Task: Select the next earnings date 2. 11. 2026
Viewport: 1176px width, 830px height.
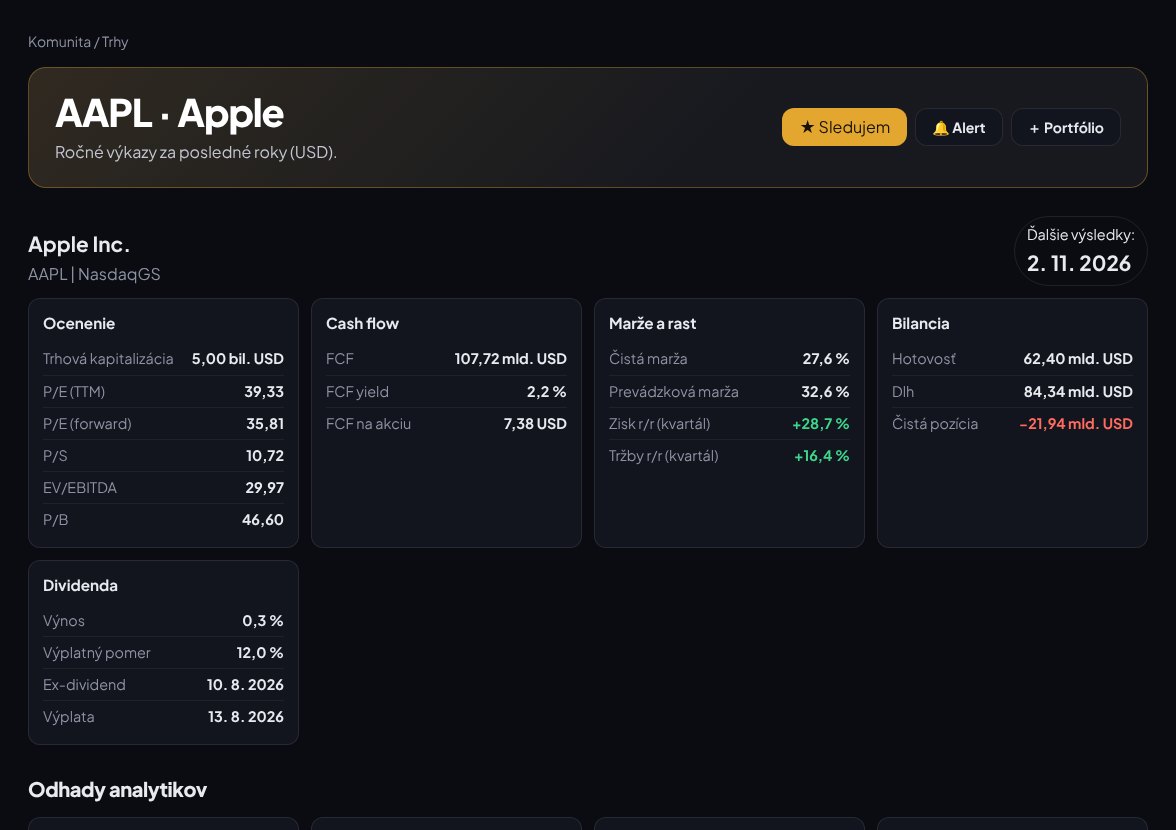Action: coord(1078,263)
